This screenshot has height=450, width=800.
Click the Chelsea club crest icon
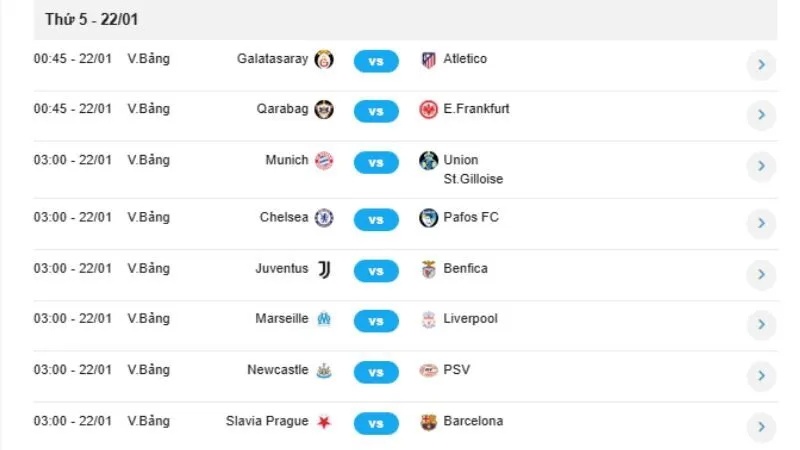[324, 218]
